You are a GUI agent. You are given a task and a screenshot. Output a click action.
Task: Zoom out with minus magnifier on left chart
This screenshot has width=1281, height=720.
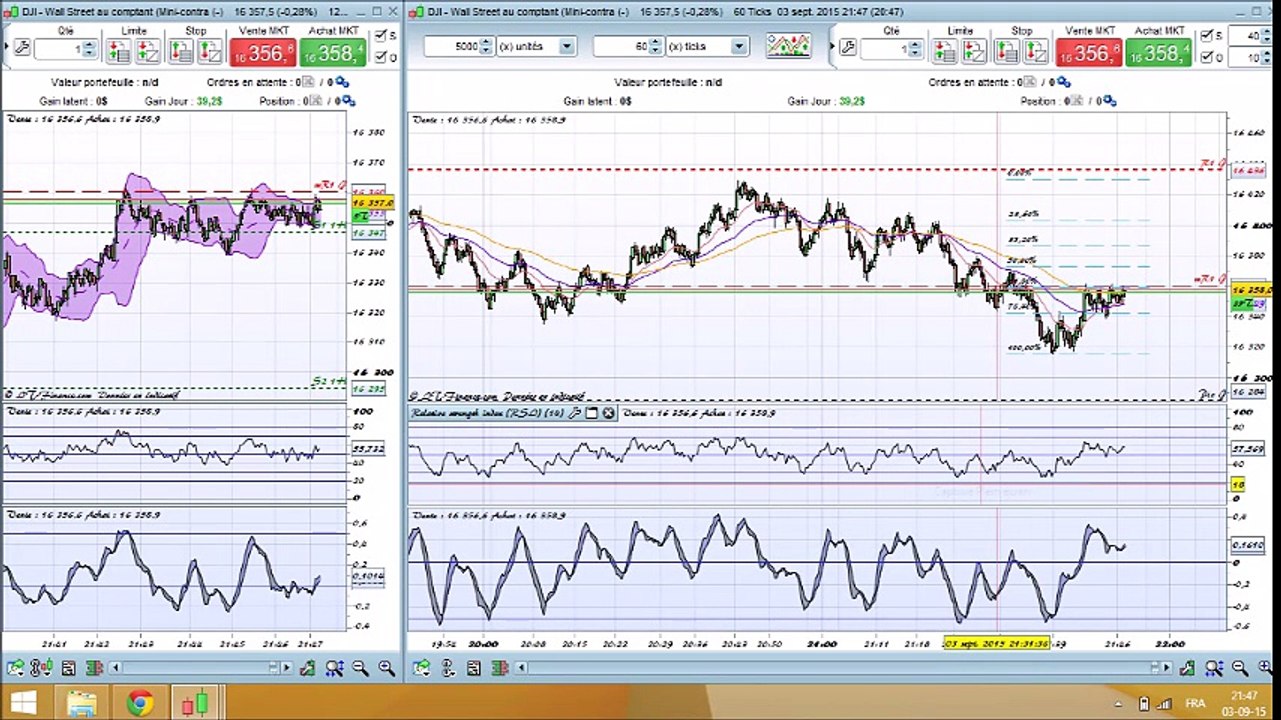361,668
